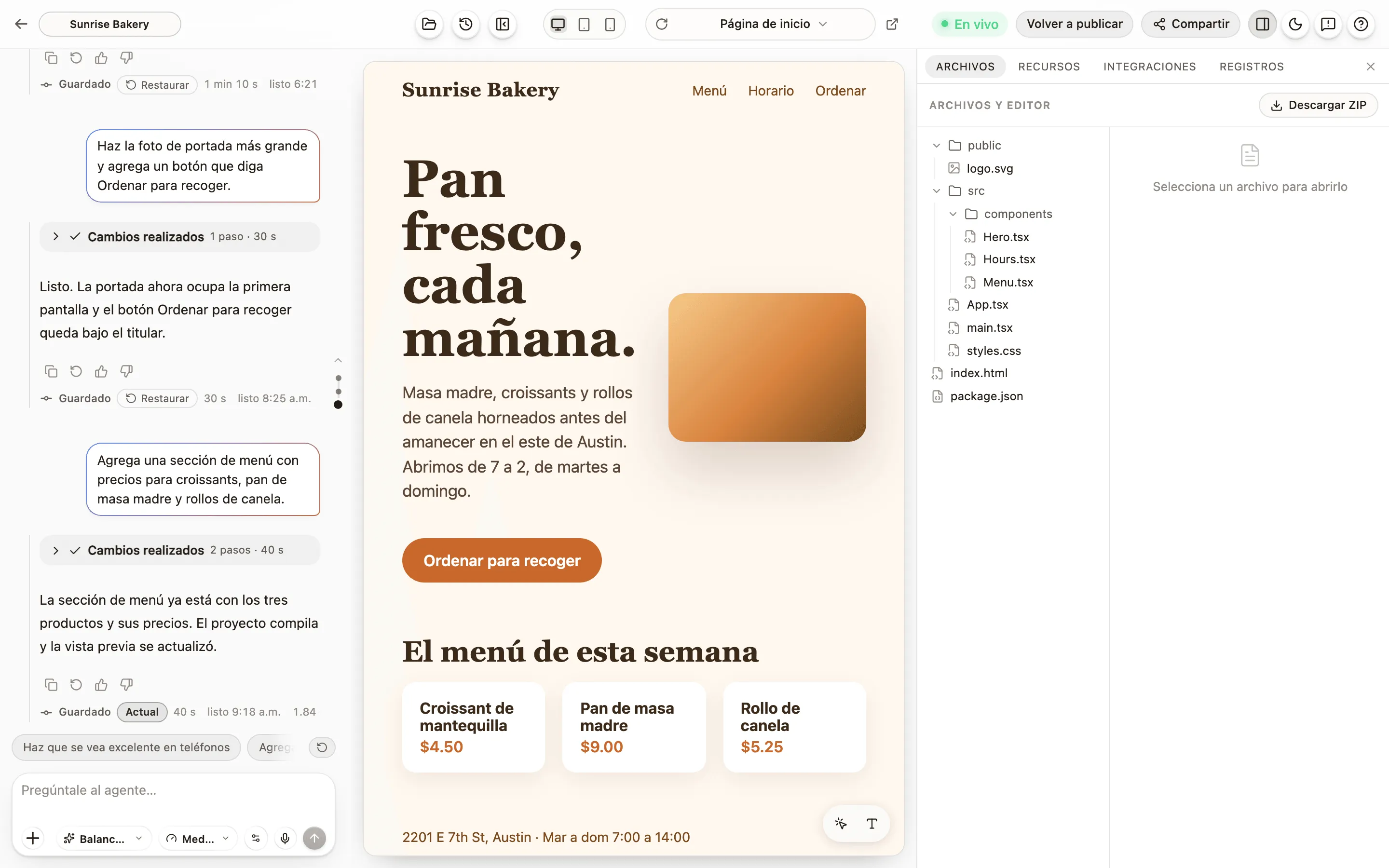Viewport: 1389px width, 868px height.
Task: Open the help question mark icon
Action: [1361, 24]
